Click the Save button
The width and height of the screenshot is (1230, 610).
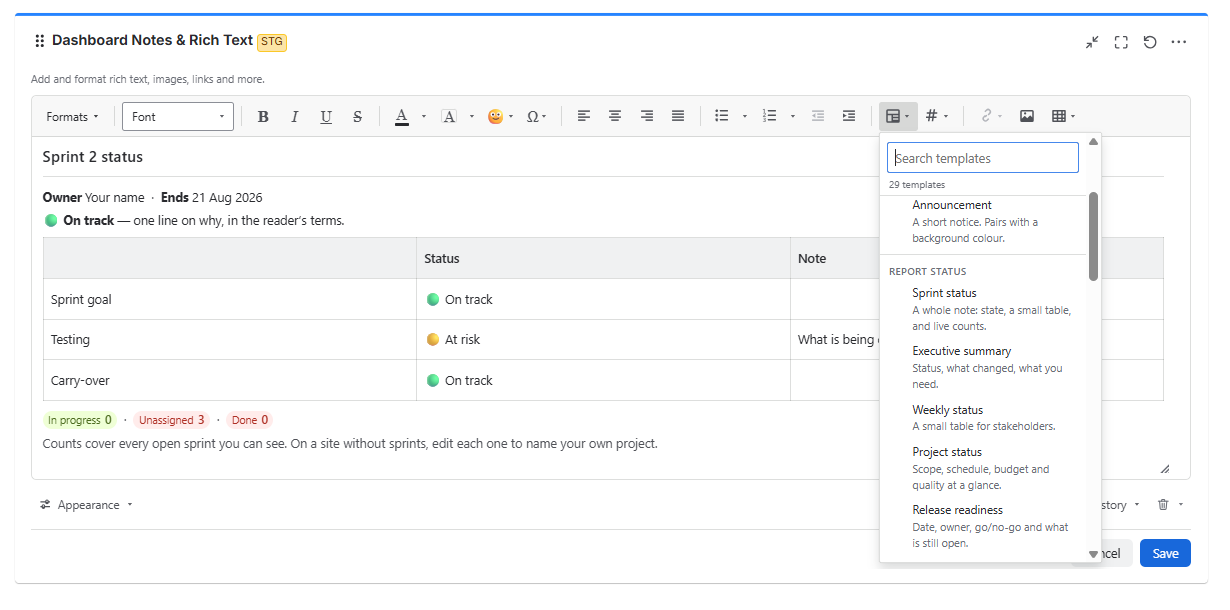(x=1165, y=553)
